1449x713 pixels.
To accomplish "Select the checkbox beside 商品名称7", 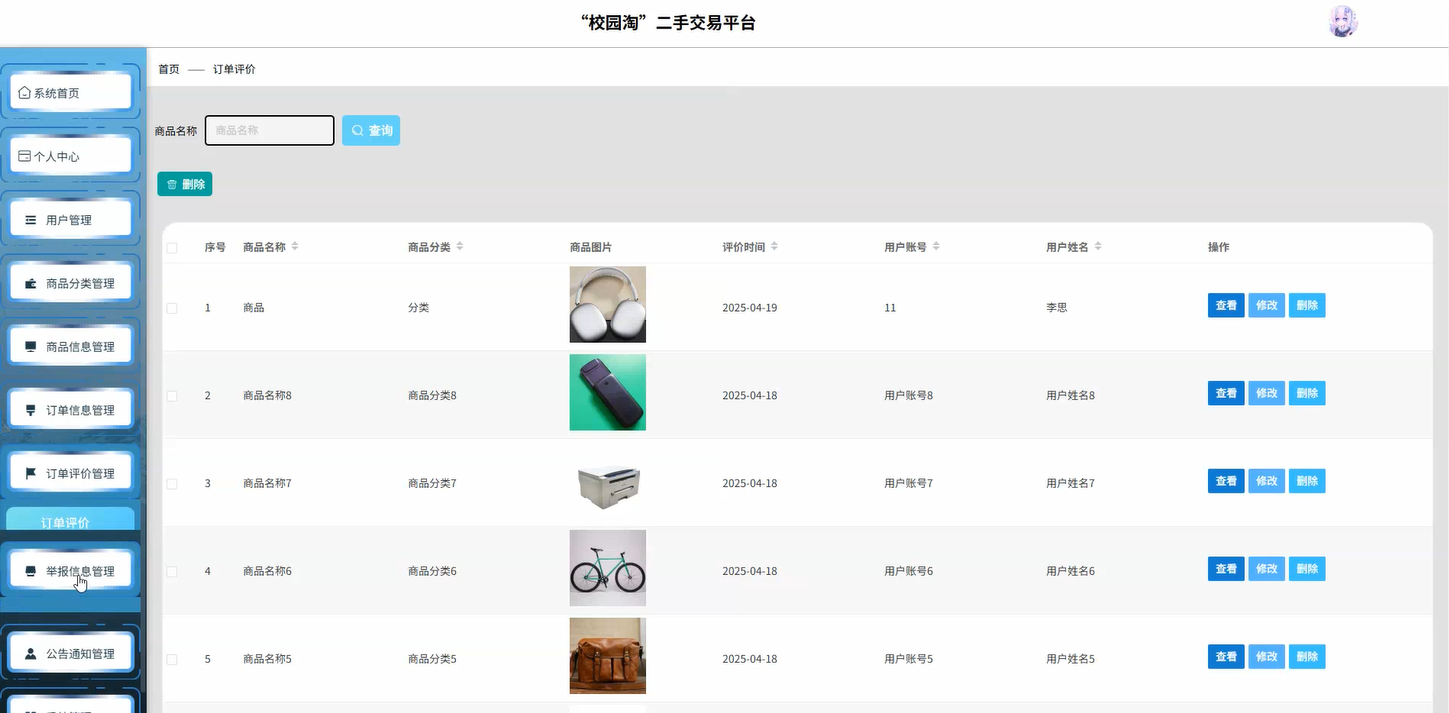I will (x=171, y=481).
